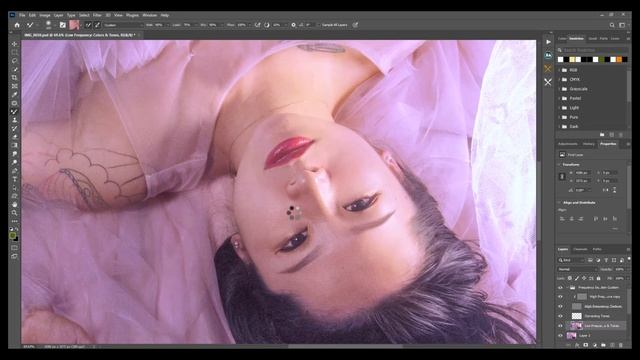Screen dimensions: 640x360
Task: Click the Fill value field in Layers
Action: click(x=620, y=278)
